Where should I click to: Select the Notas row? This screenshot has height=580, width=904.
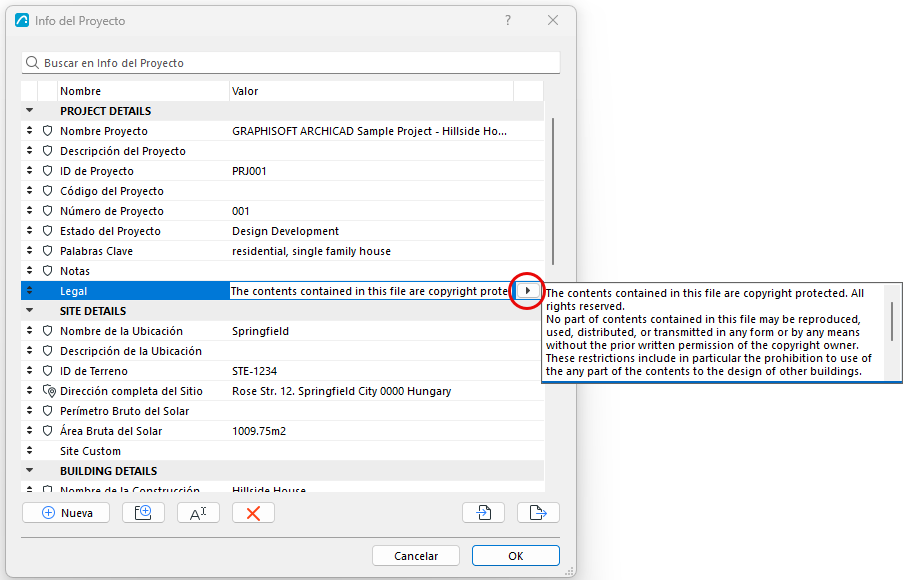(x=282, y=271)
